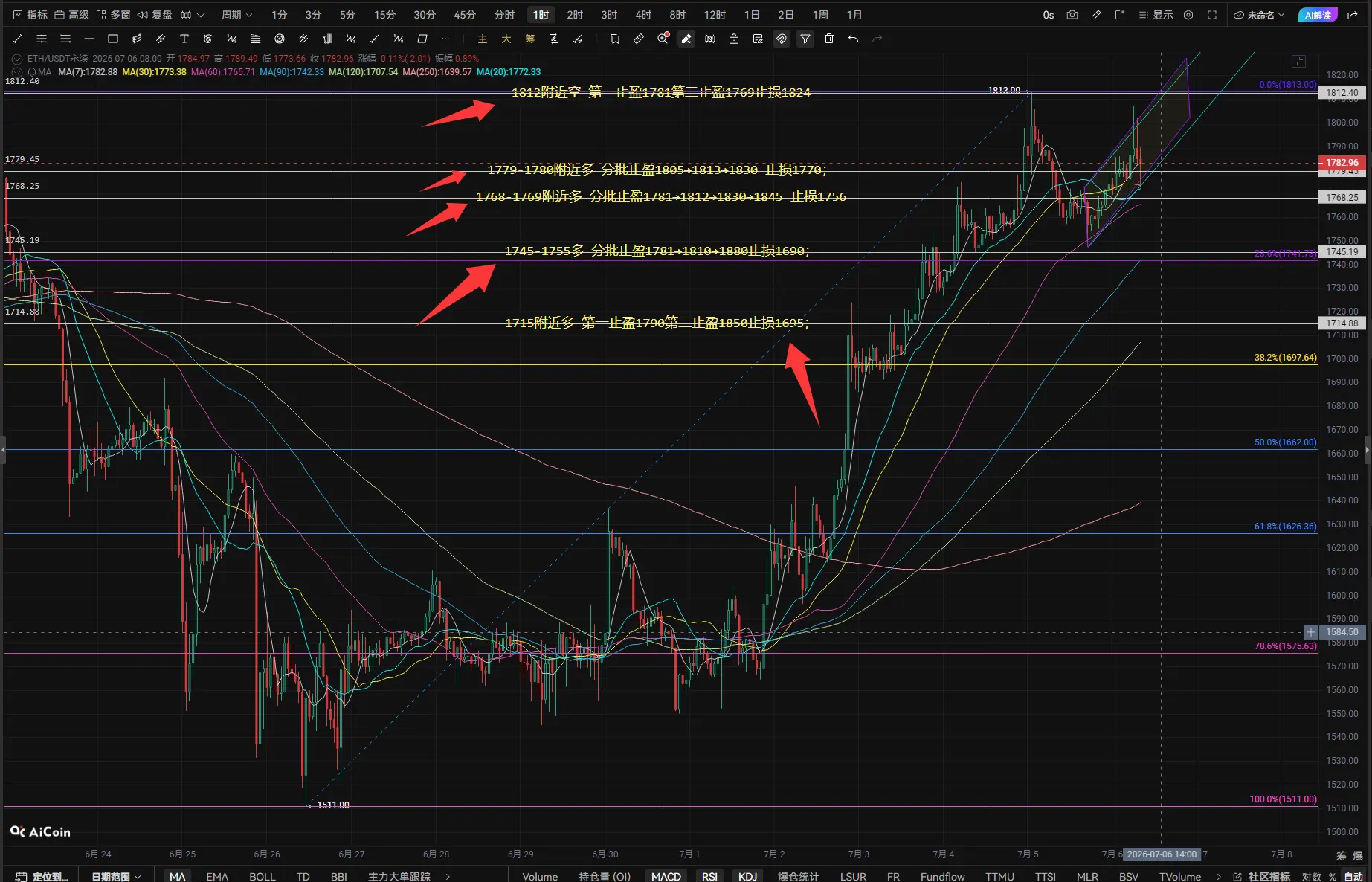The width and height of the screenshot is (1372, 882).
Task: Click the undo arrow icon
Action: click(x=853, y=39)
